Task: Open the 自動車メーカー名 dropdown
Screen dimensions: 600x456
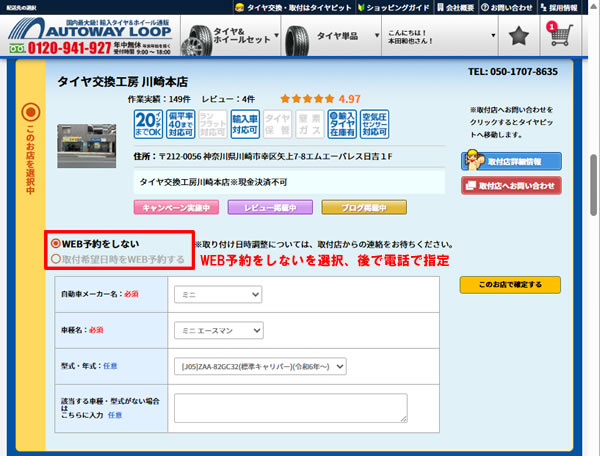Action: point(218,295)
